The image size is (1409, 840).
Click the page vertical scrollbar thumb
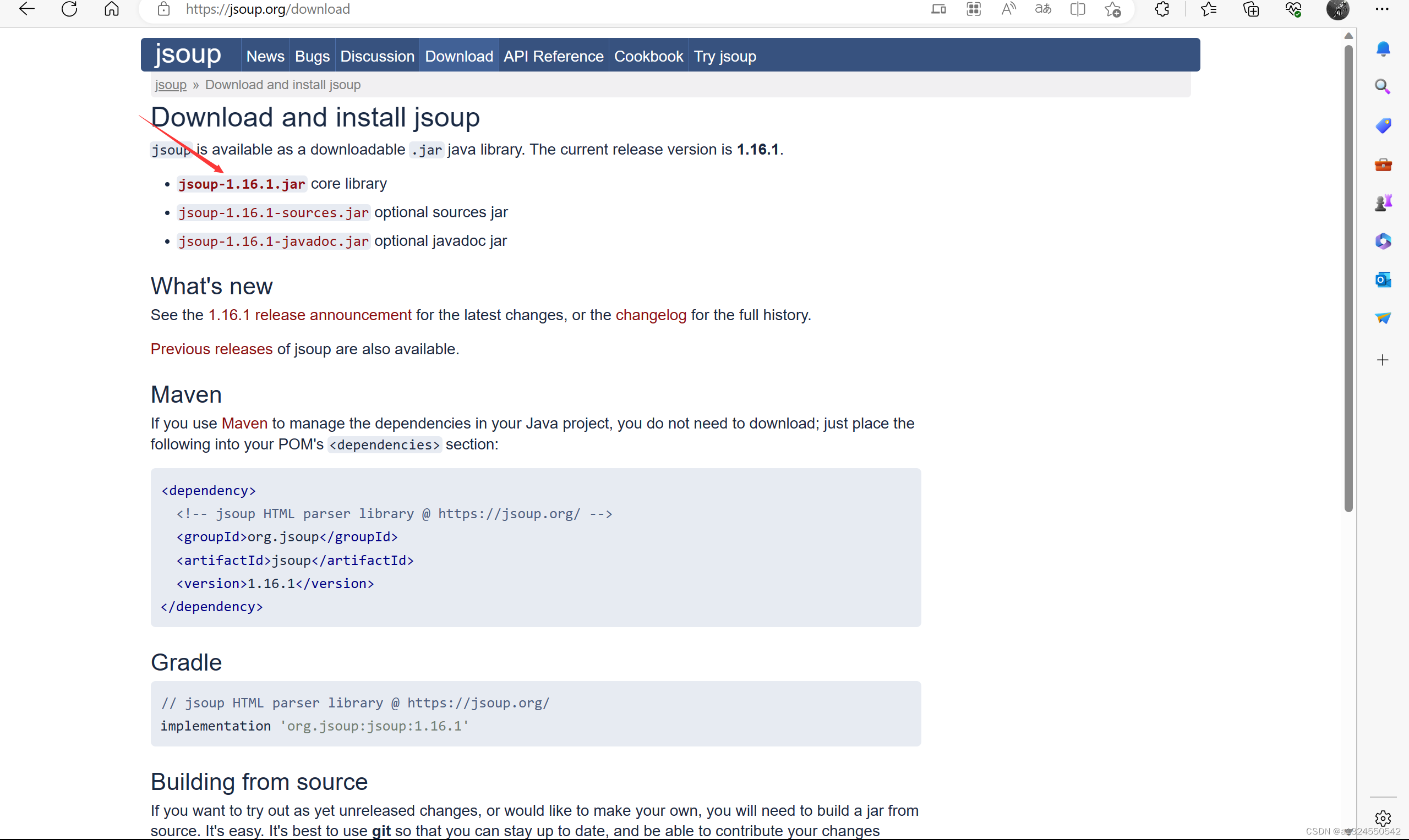click(1348, 277)
